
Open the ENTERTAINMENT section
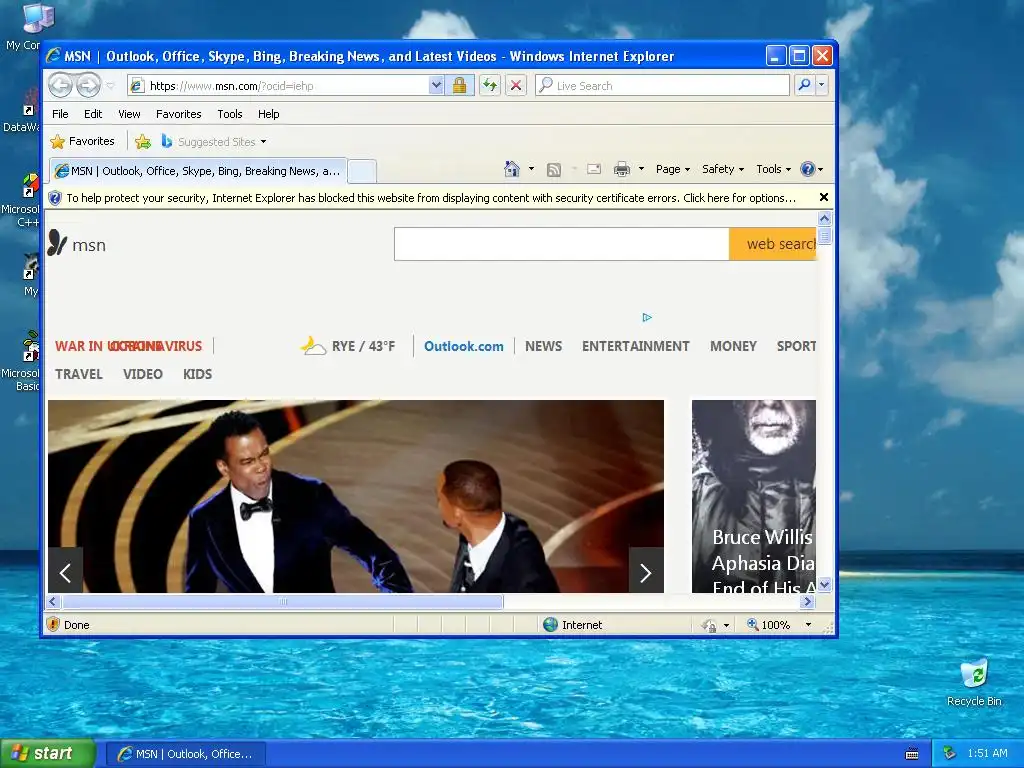(635, 346)
